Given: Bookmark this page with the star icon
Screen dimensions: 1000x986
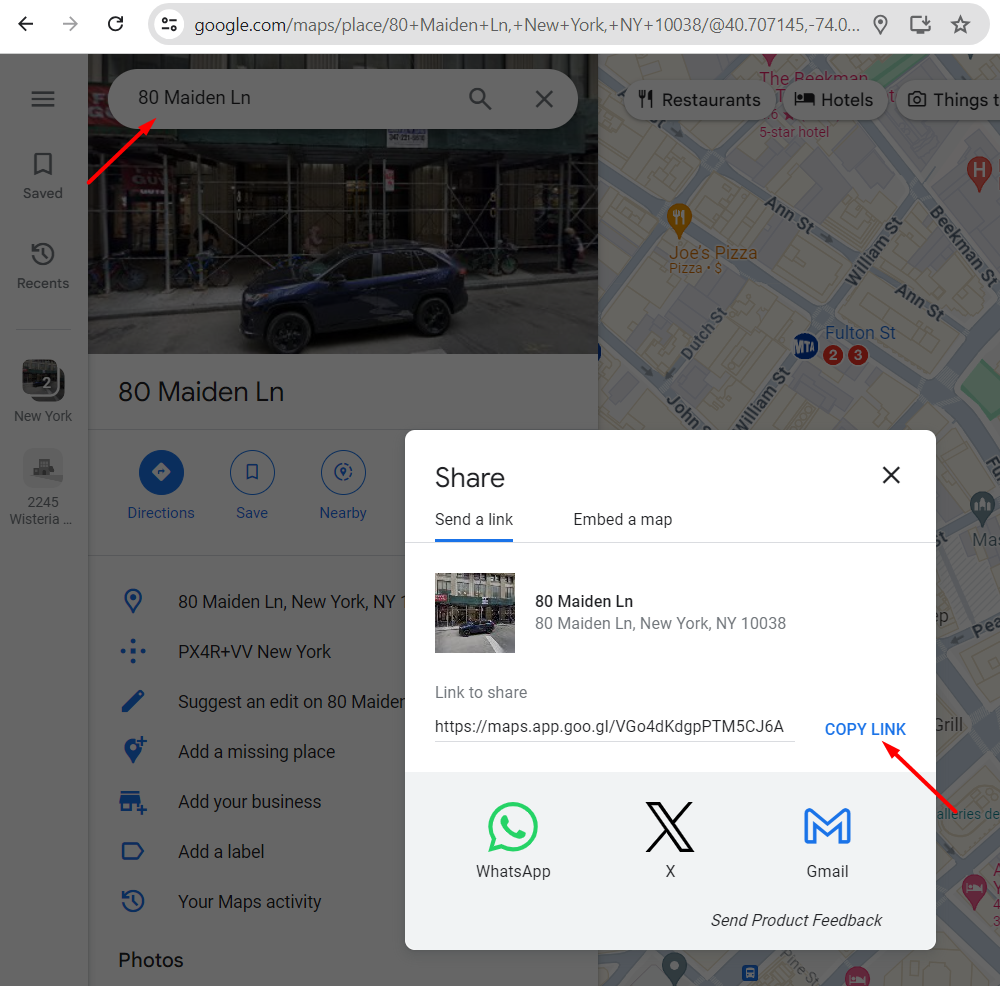Looking at the screenshot, I should pos(960,25).
